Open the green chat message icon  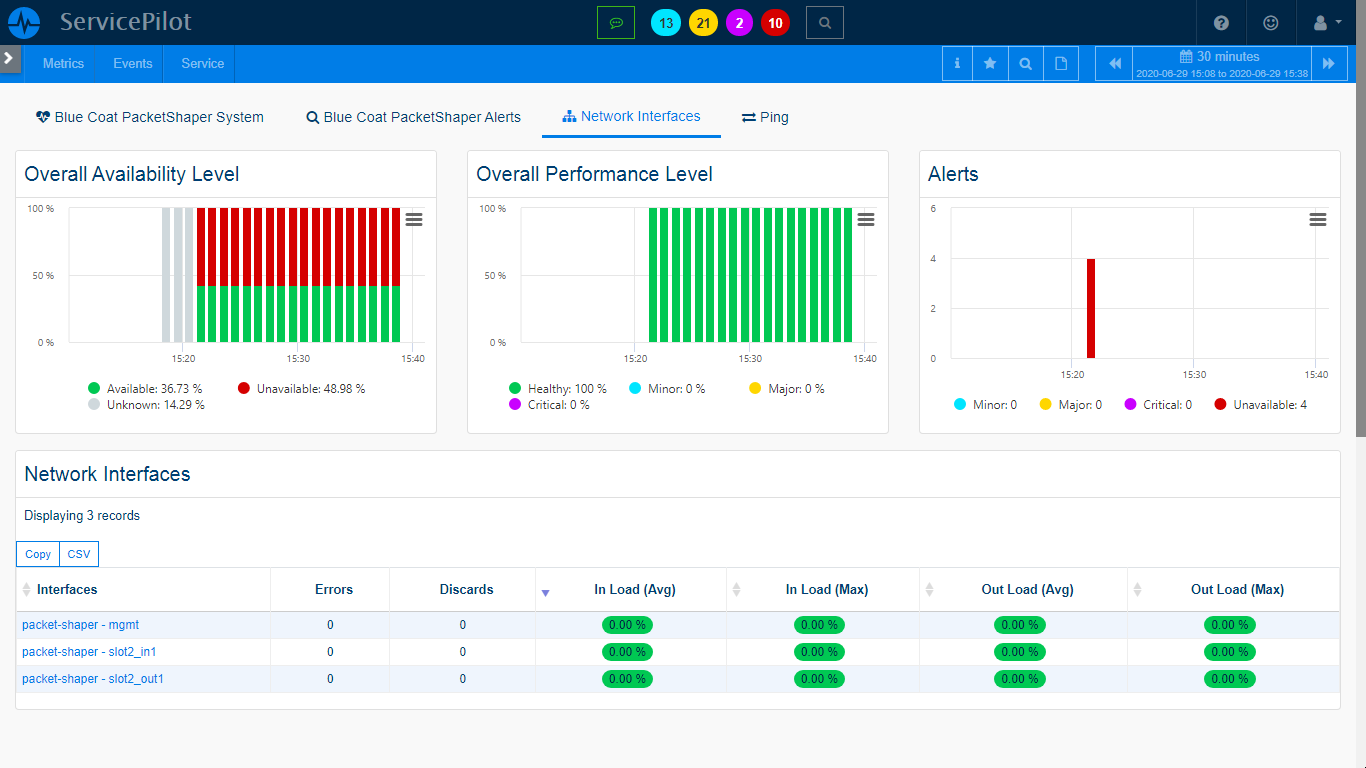point(616,22)
